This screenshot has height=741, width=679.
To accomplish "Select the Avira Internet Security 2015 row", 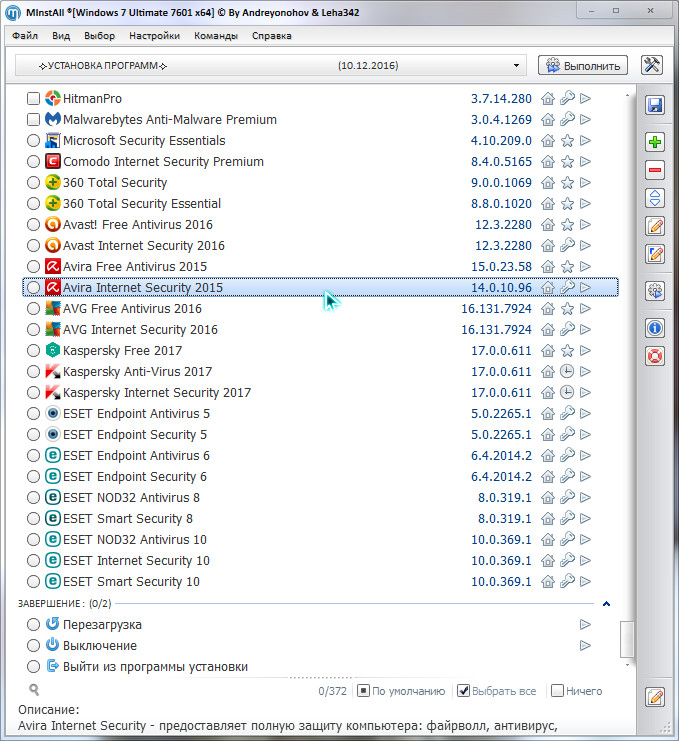I will [x=320, y=287].
